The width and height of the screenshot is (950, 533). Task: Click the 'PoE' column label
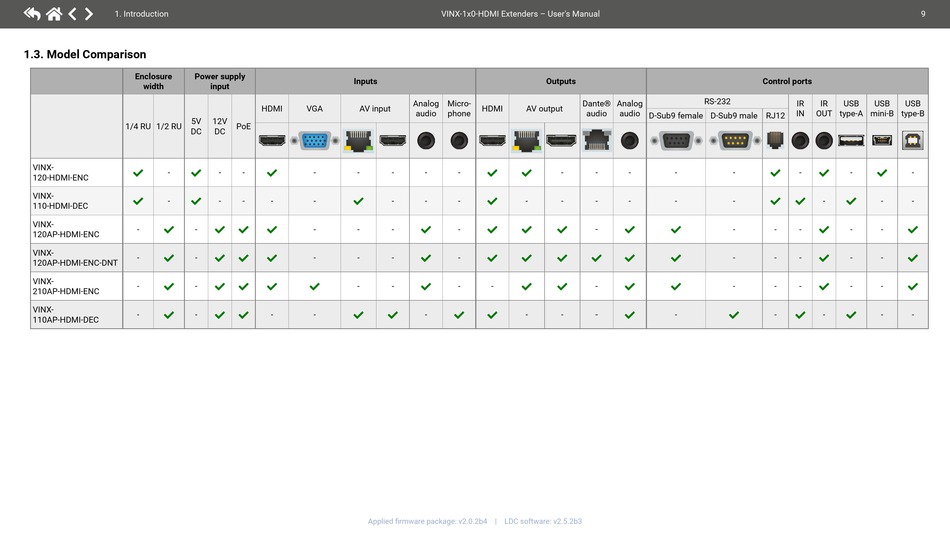[244, 126]
